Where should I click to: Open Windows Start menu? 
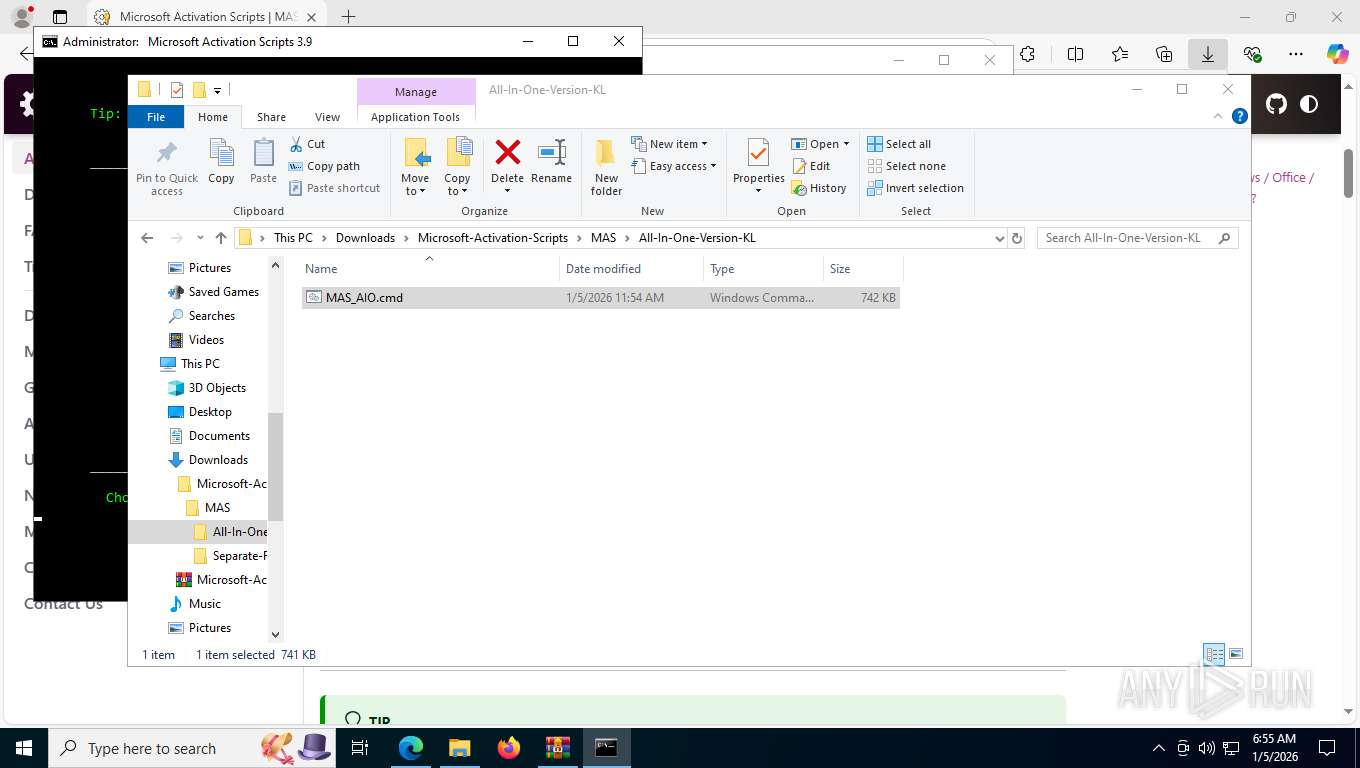pos(23,748)
